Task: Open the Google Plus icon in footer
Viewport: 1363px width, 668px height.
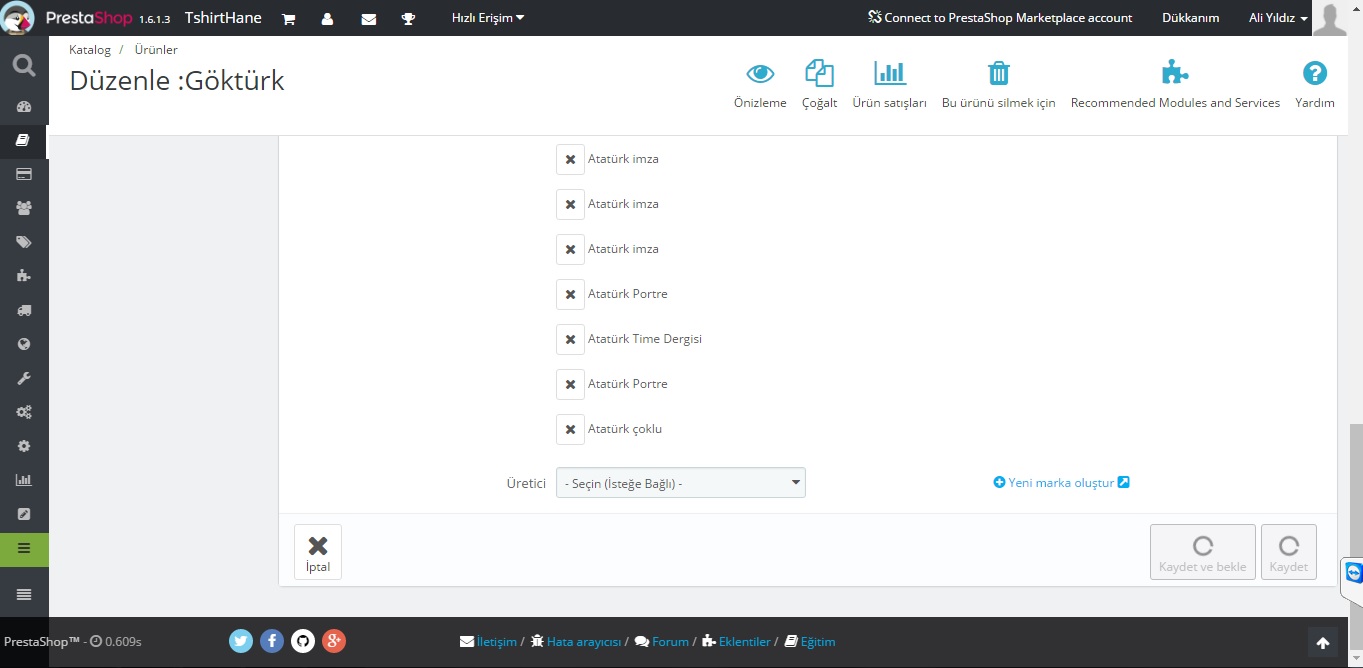Action: [334, 641]
